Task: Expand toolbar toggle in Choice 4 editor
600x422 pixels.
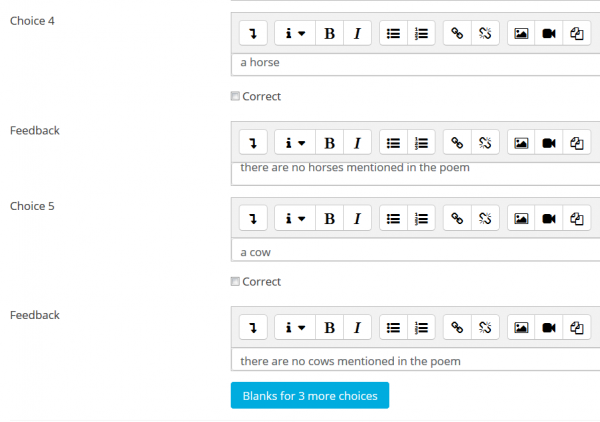Action: pyautogui.click(x=253, y=33)
